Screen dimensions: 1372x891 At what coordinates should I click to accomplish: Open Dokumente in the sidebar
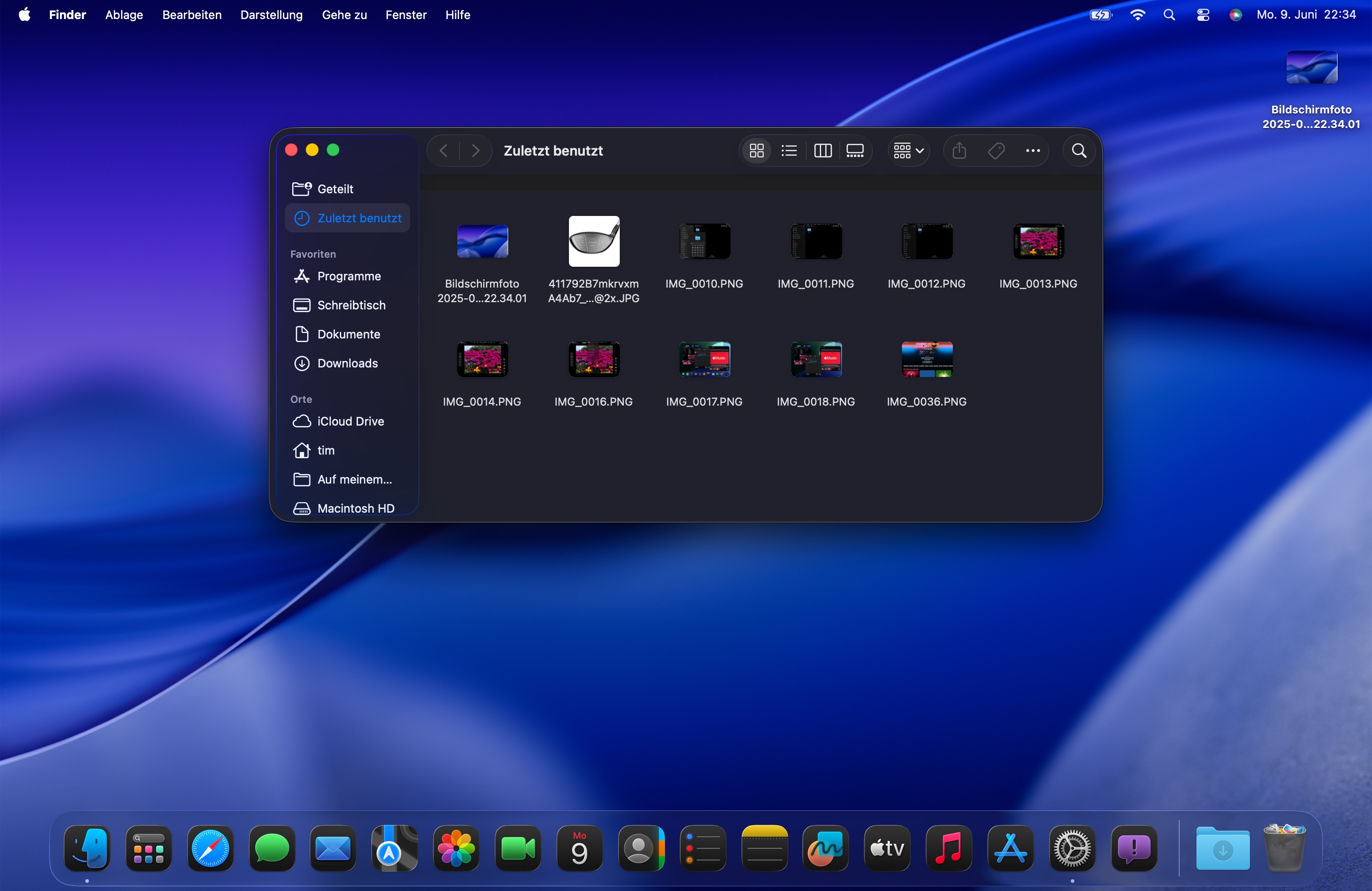348,334
